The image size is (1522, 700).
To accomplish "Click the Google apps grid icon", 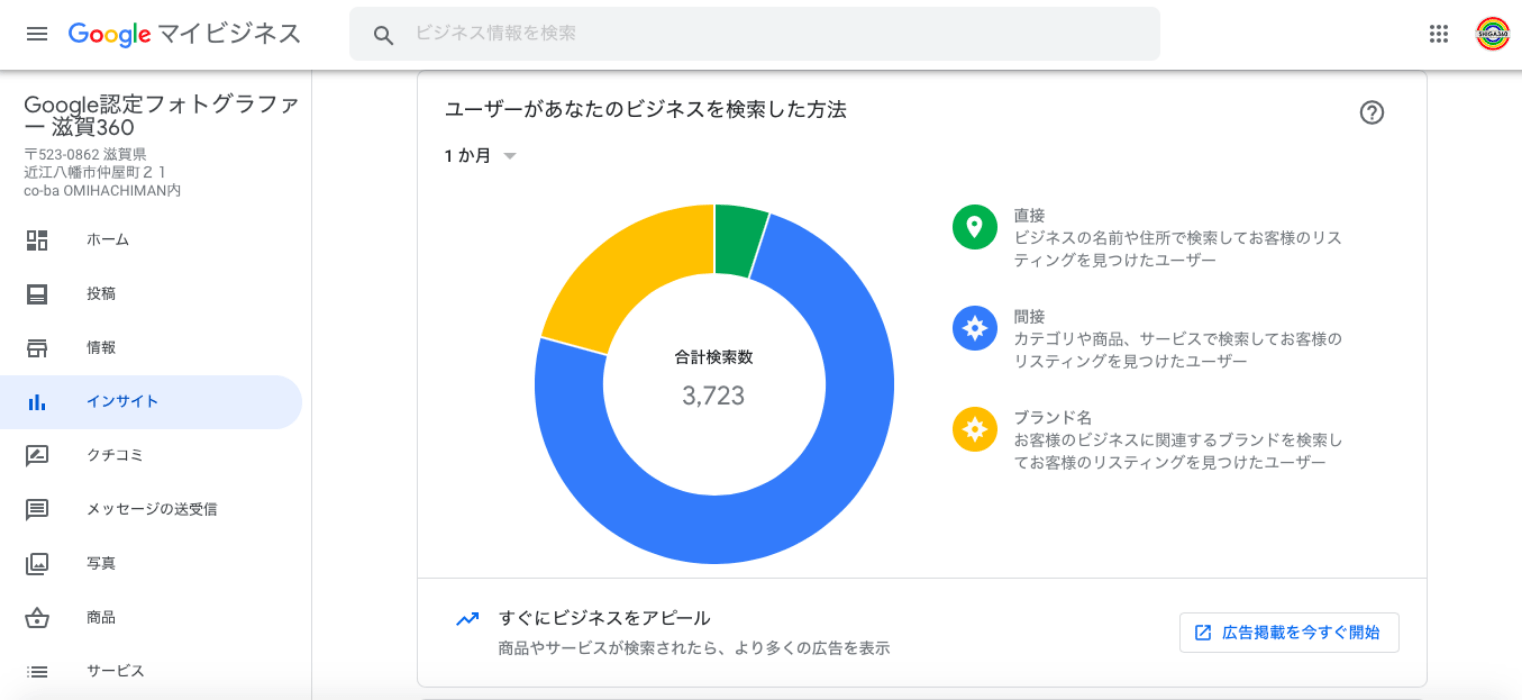I will pos(1438,34).
